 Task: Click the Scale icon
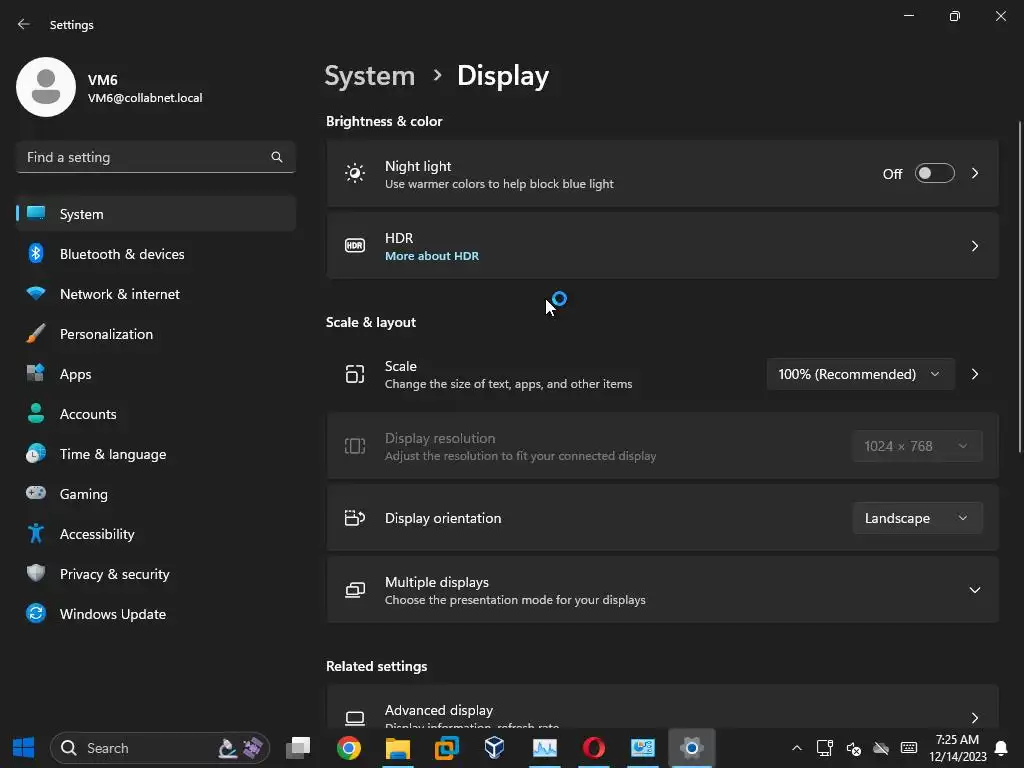coord(355,374)
